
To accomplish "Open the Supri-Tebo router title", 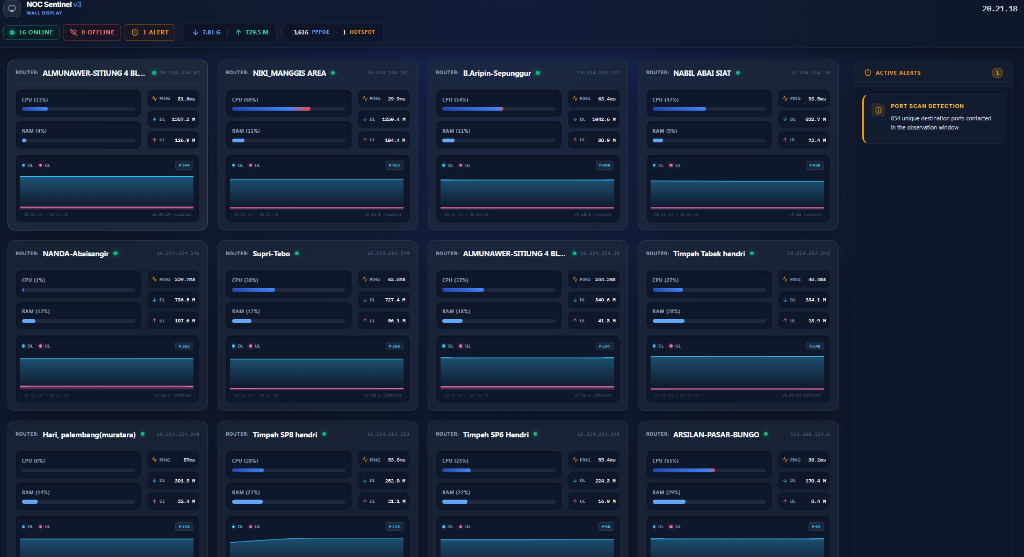I will [x=271, y=253].
